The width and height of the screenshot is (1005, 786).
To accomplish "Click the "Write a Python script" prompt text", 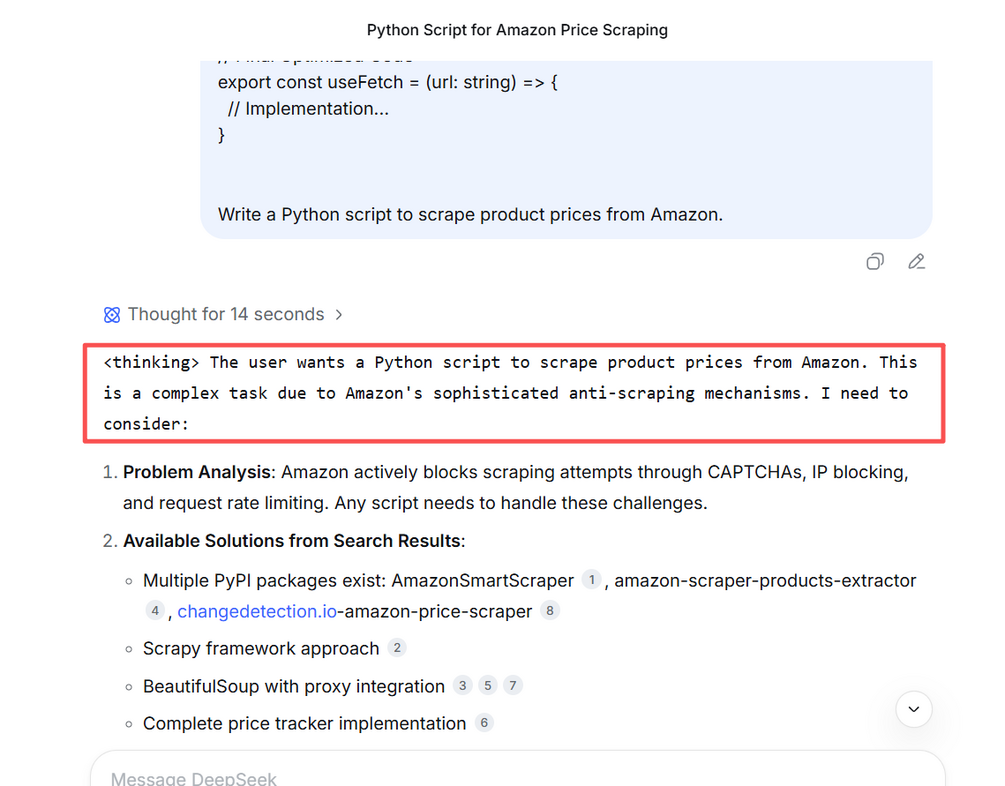I will (x=470, y=214).
